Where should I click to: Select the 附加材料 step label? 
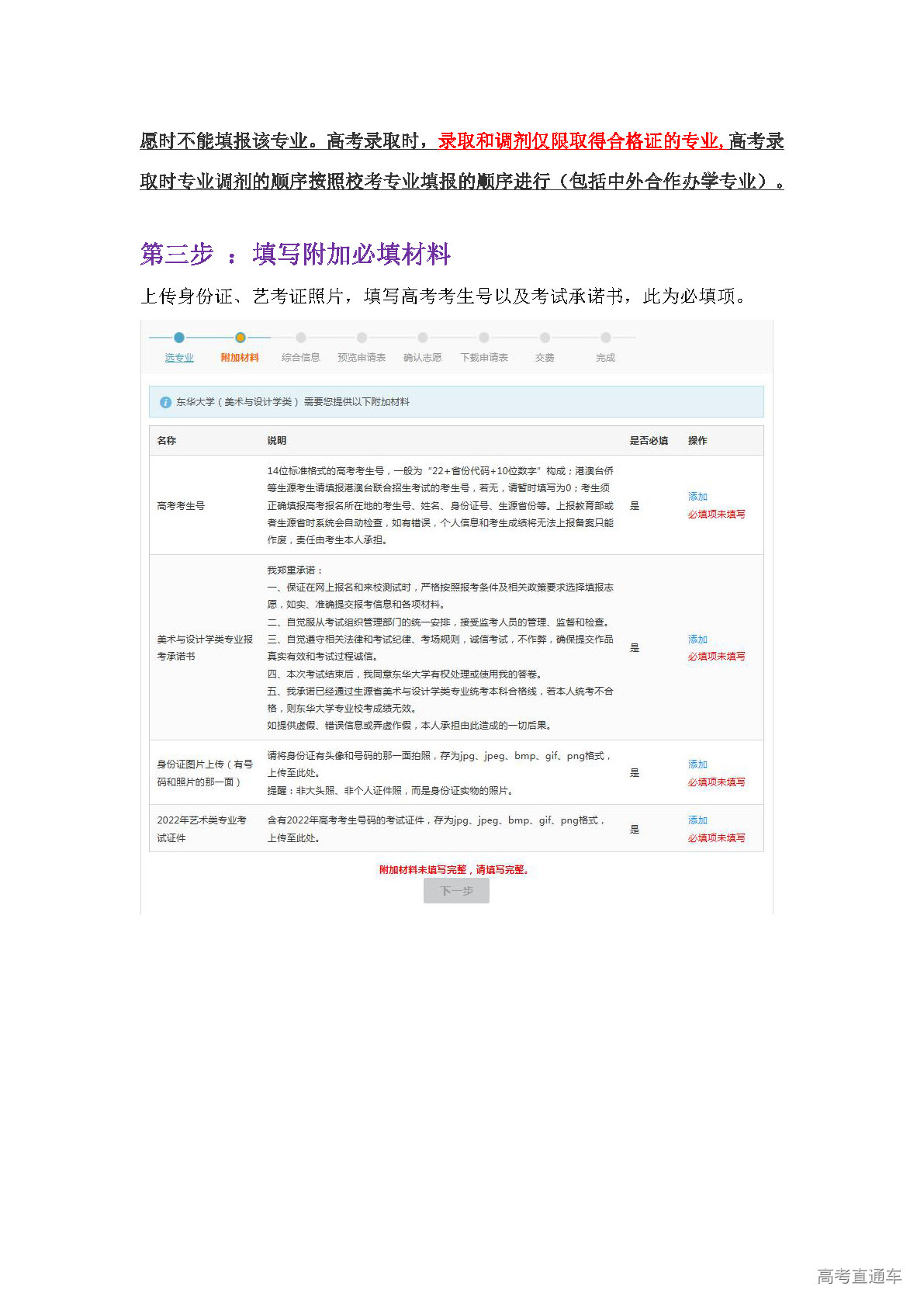click(240, 358)
